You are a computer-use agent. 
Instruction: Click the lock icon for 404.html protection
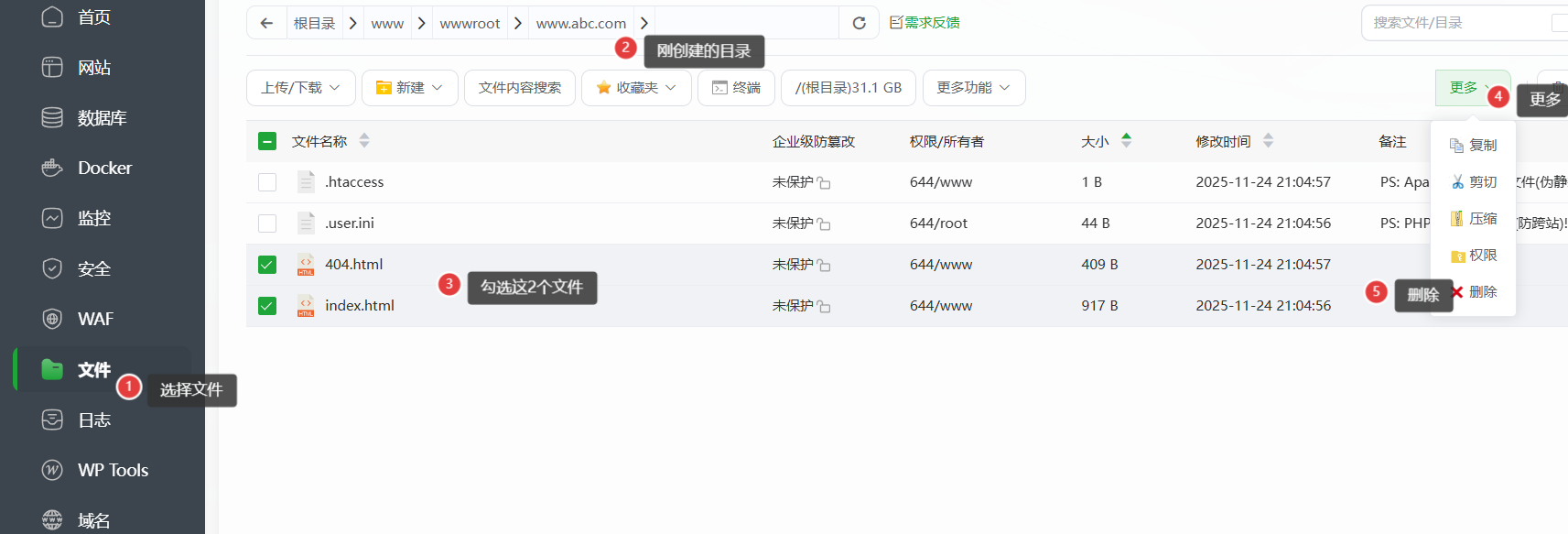click(x=824, y=266)
